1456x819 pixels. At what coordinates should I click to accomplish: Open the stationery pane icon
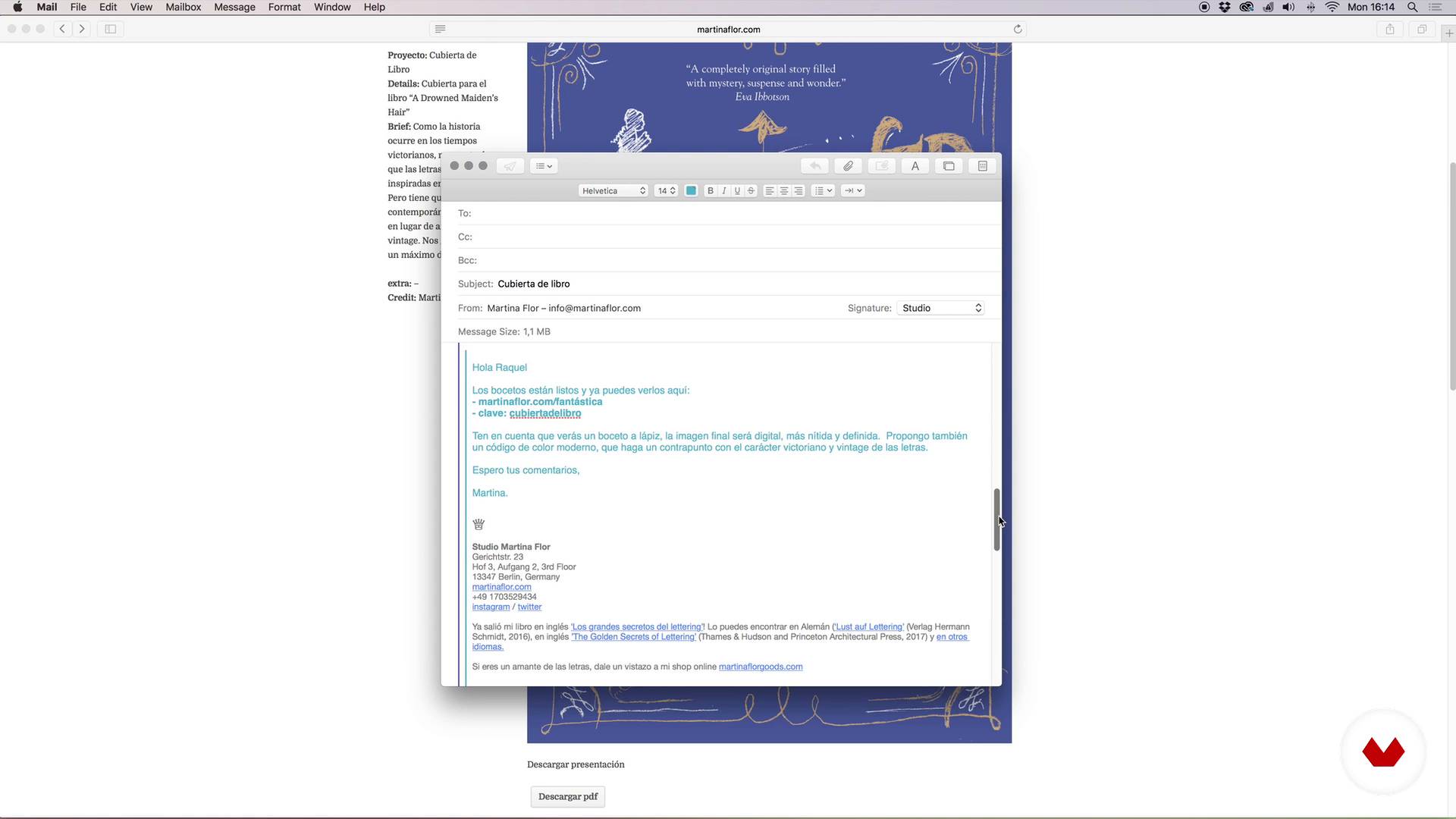[982, 166]
